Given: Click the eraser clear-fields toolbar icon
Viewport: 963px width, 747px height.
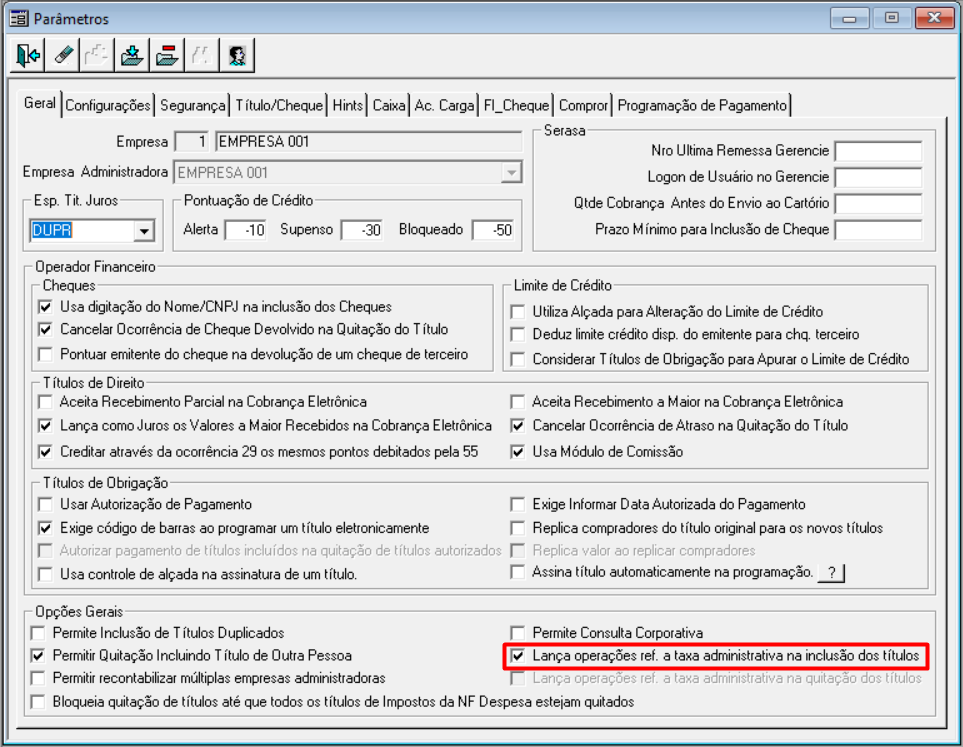Looking at the screenshot, I should (63, 55).
